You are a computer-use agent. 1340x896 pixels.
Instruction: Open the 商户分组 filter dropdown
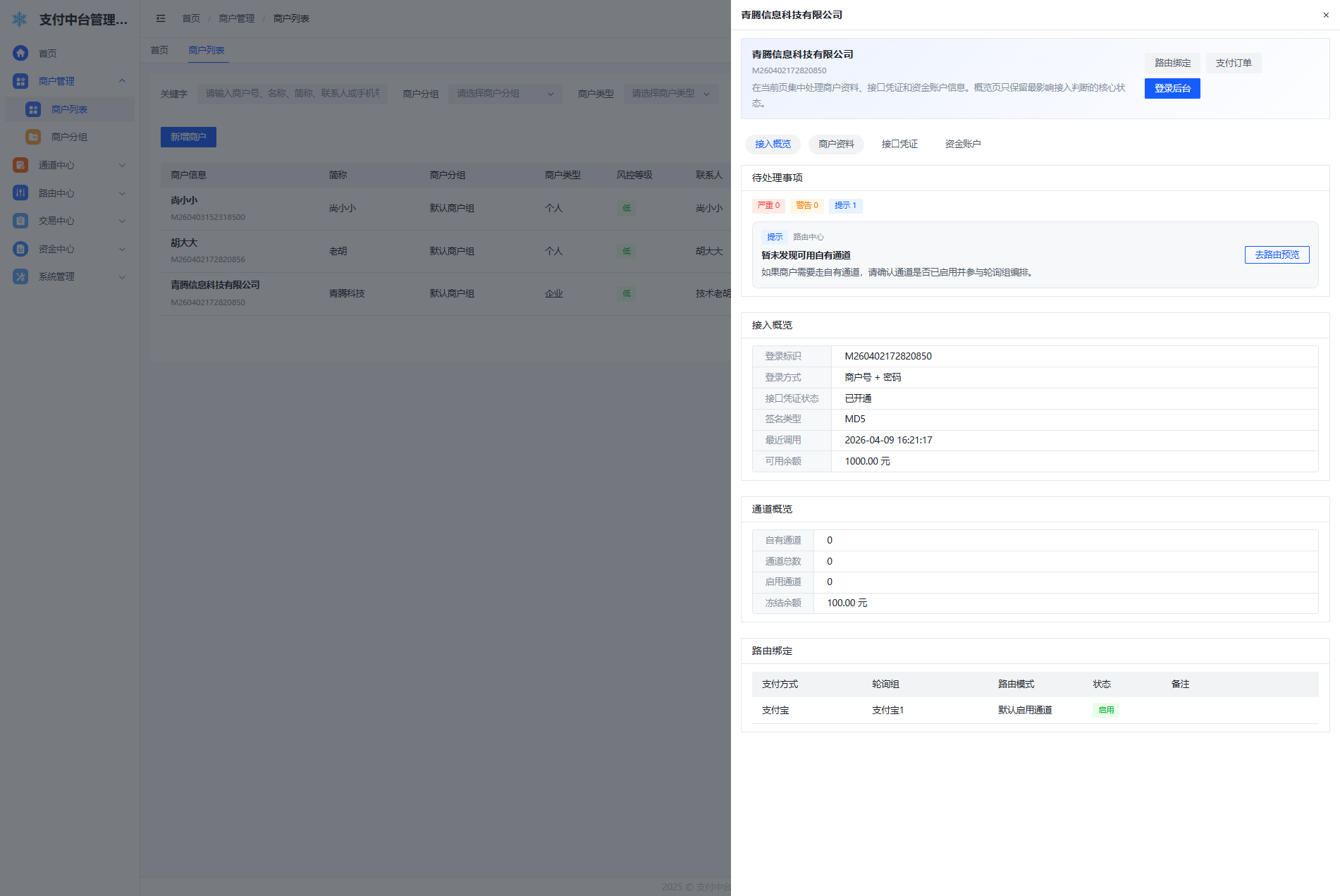pyautogui.click(x=505, y=94)
